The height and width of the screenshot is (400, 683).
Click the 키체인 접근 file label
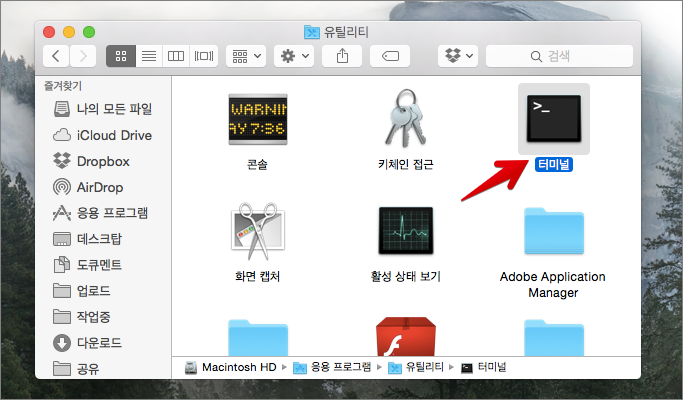point(406,165)
